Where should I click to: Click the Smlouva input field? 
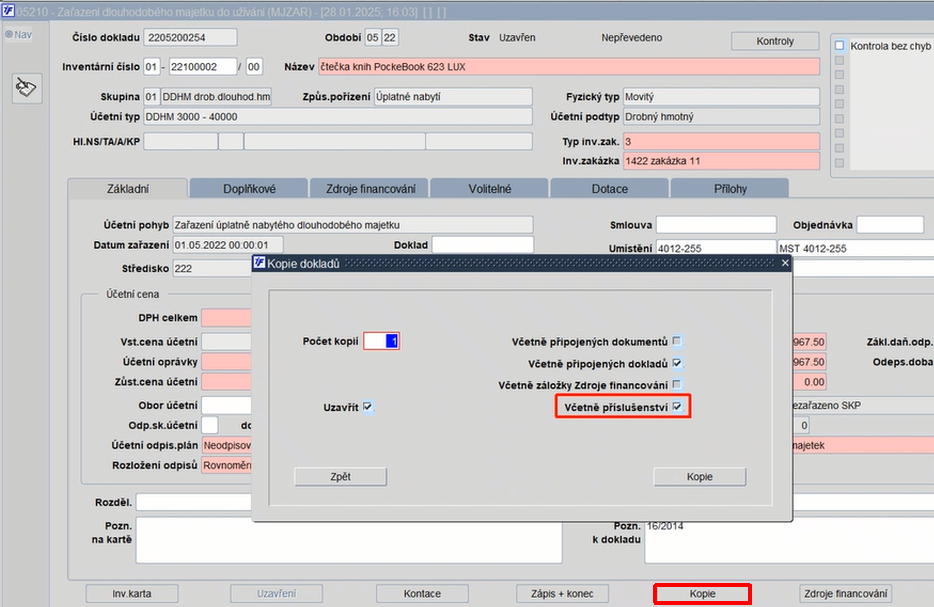717,225
